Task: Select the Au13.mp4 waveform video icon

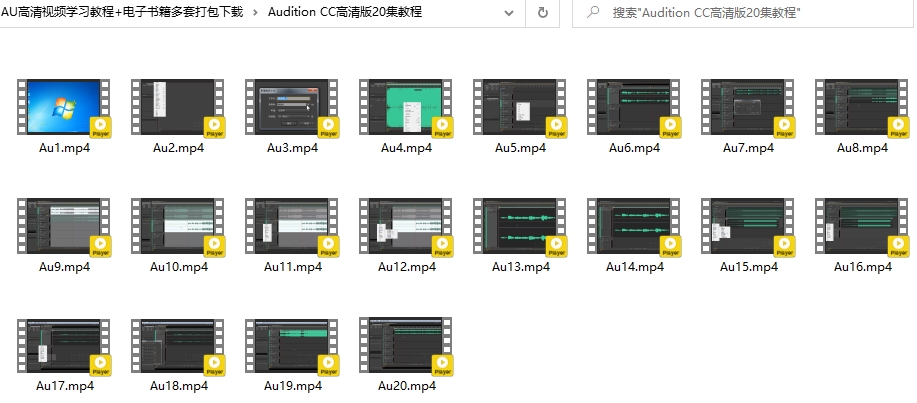Action: pyautogui.click(x=520, y=226)
